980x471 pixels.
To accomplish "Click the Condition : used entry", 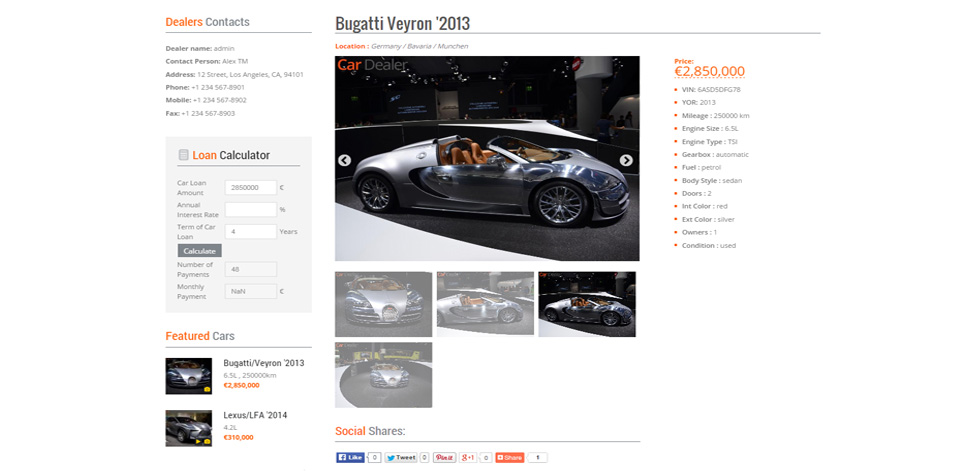I will tap(709, 245).
